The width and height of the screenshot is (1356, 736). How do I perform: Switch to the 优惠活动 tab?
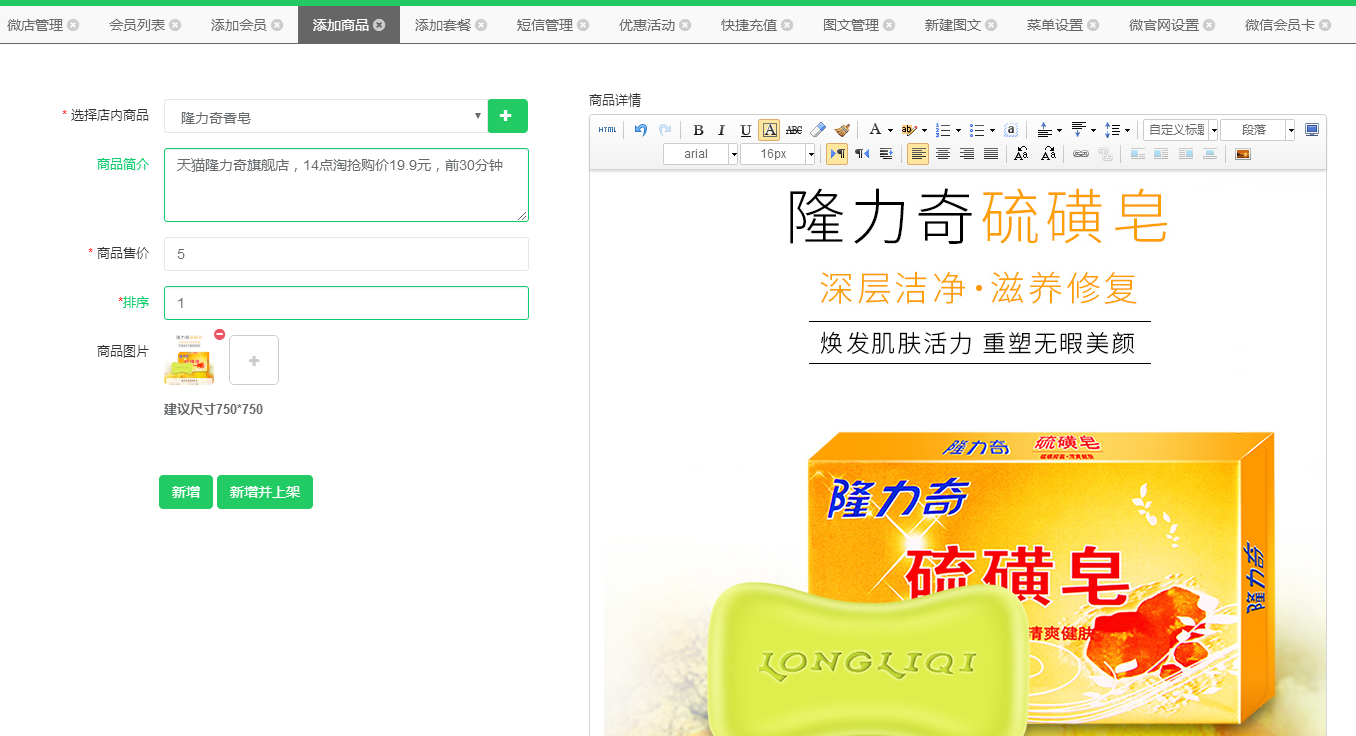(647, 25)
